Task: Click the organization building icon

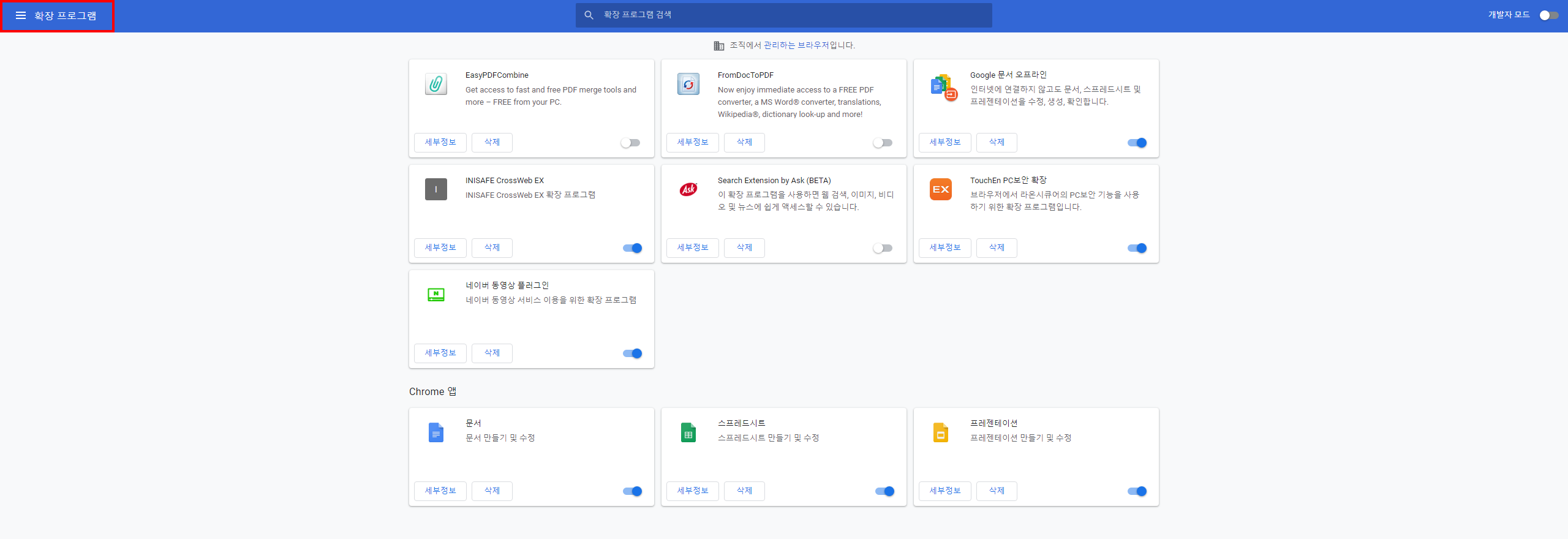Action: pos(719,46)
